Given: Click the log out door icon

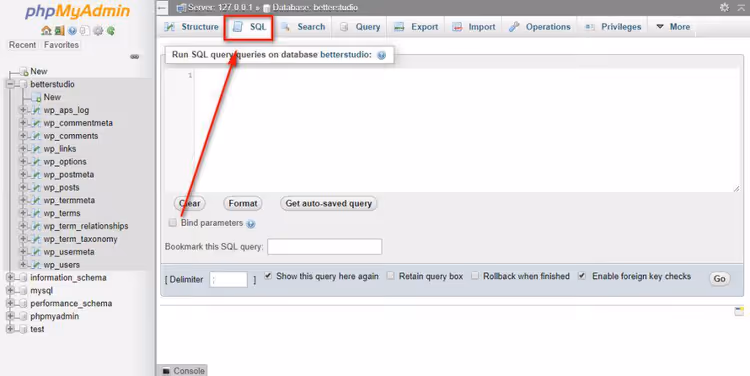Looking at the screenshot, I should 59,31.
